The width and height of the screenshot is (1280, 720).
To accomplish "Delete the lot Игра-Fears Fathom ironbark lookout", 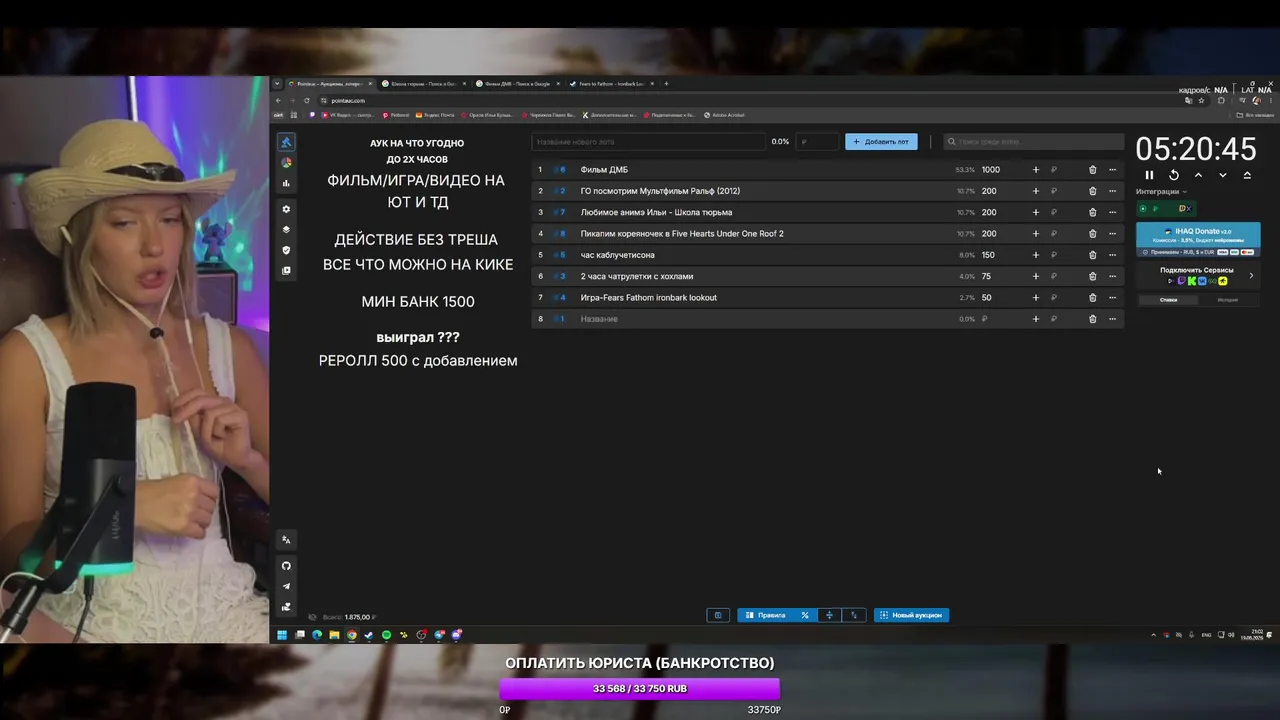I will 1092,298.
